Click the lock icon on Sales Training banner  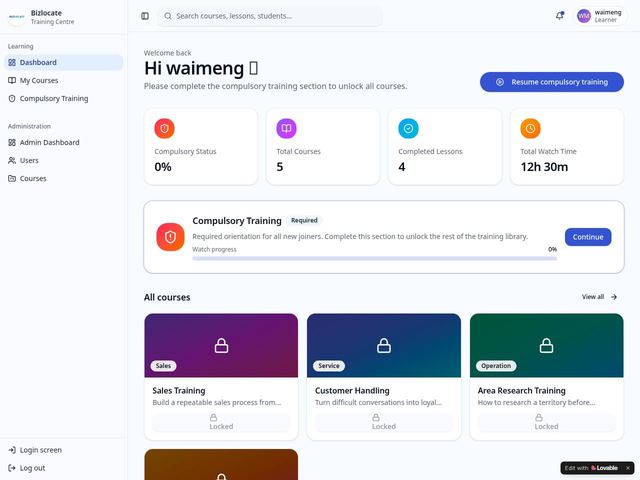[221, 345]
